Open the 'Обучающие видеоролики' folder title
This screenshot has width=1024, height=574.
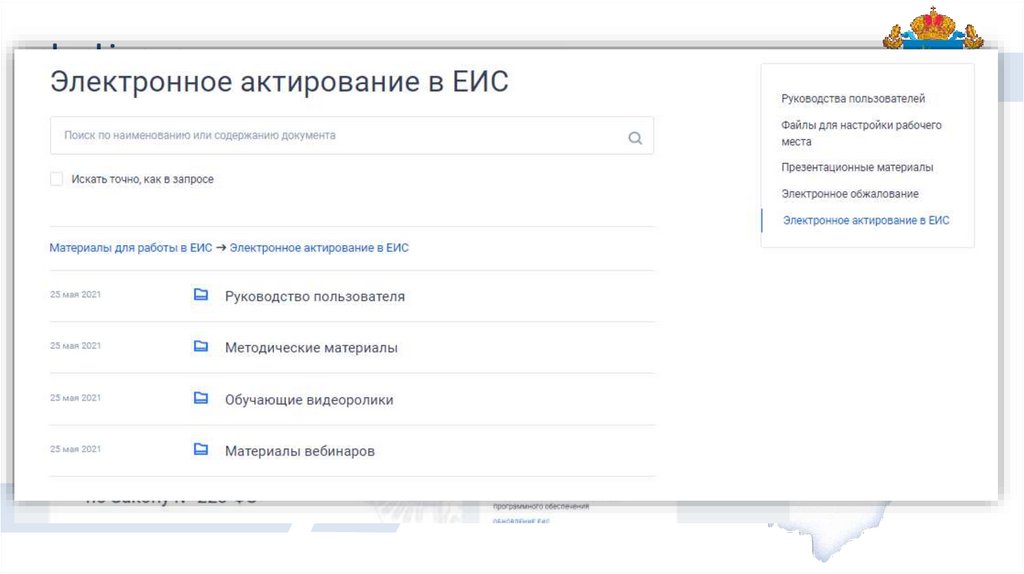(x=309, y=400)
